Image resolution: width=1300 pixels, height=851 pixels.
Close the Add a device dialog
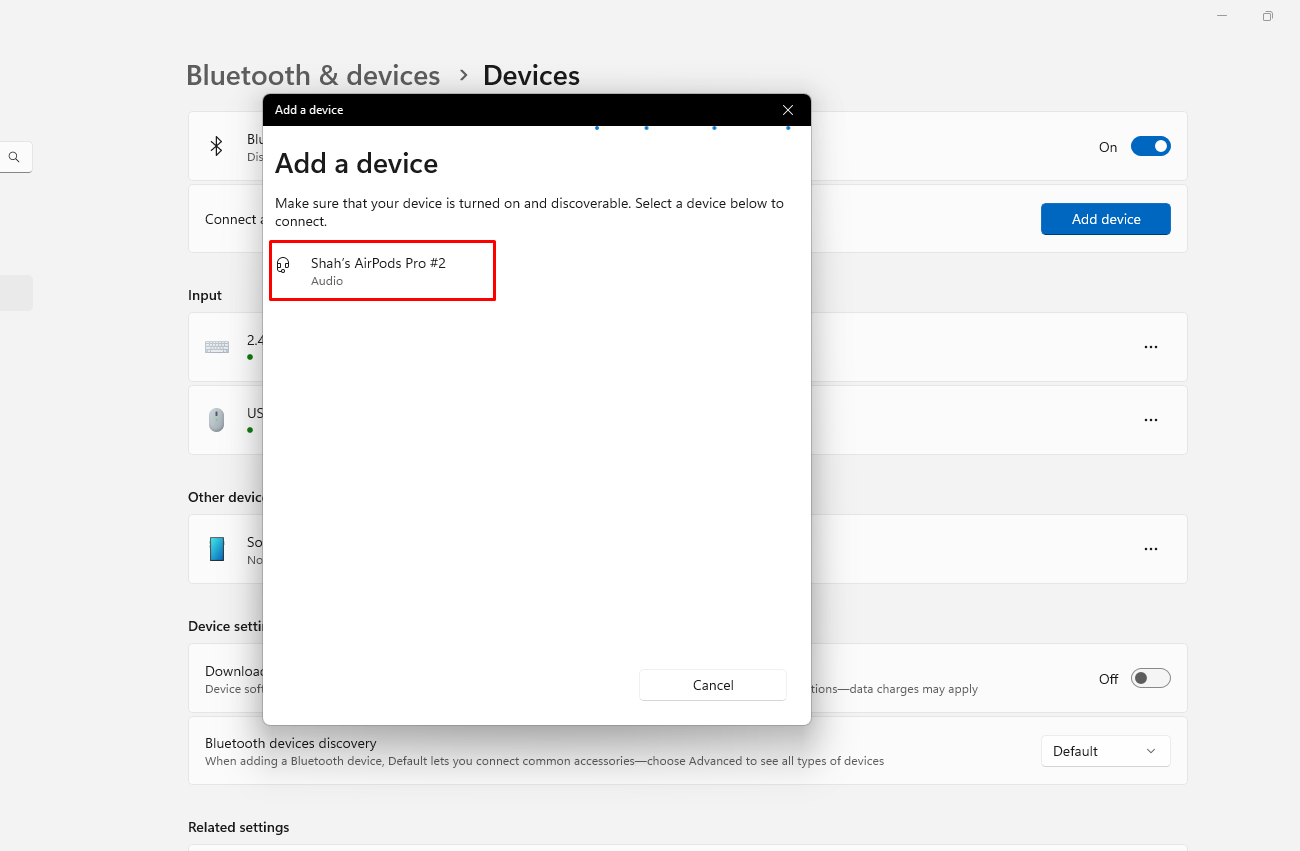(788, 110)
